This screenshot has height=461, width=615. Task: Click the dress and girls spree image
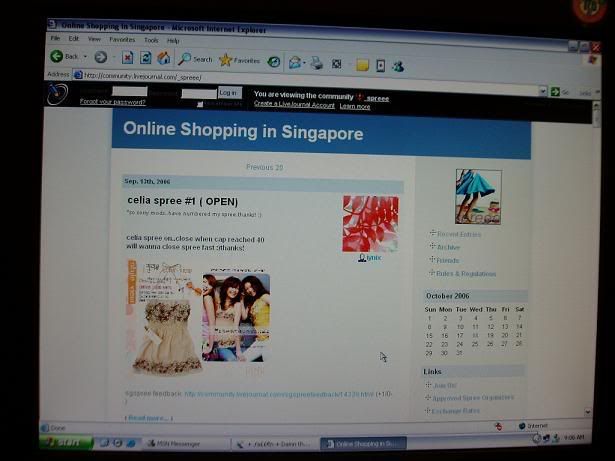pos(198,317)
